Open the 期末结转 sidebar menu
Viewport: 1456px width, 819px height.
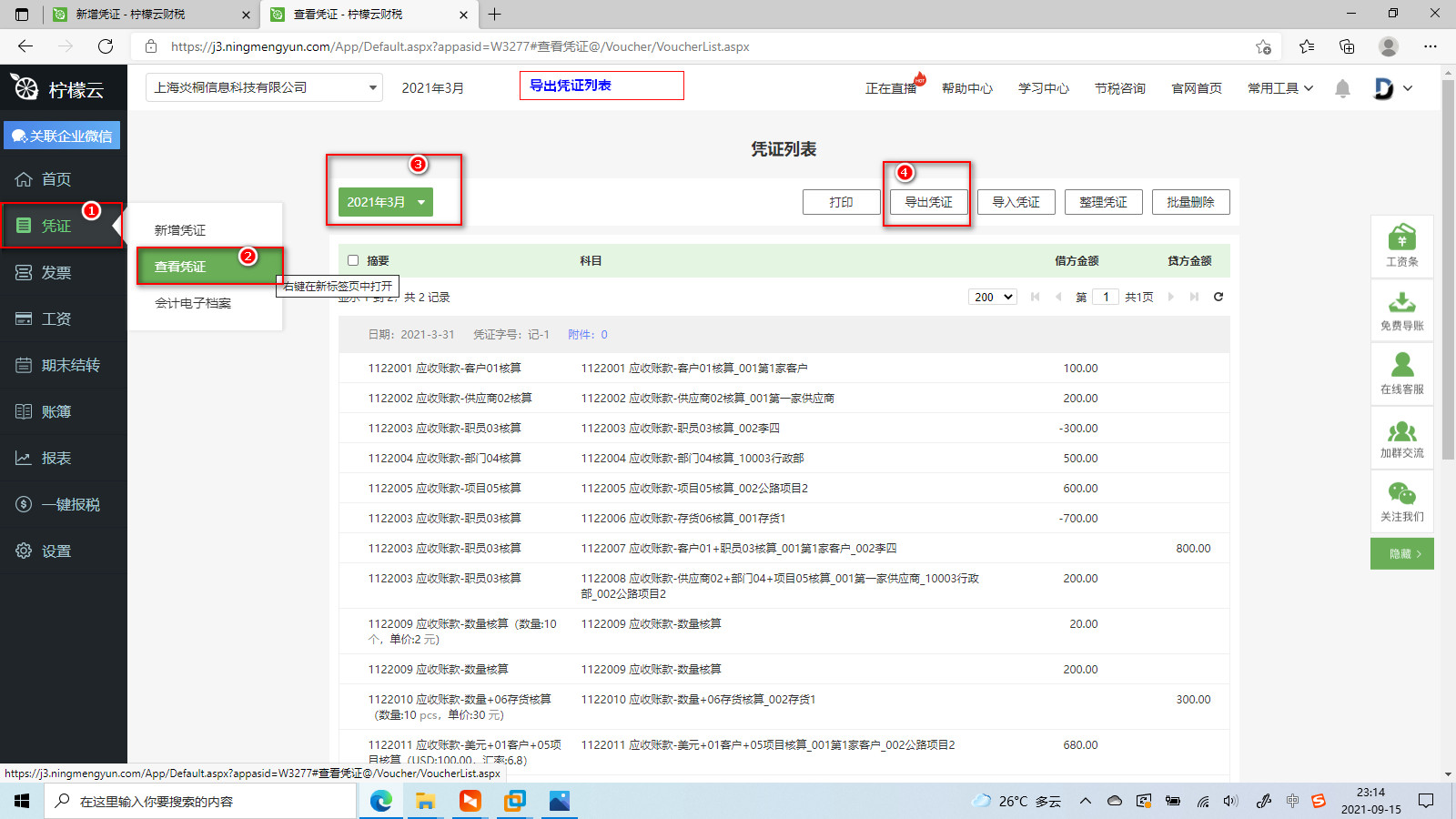(x=70, y=365)
